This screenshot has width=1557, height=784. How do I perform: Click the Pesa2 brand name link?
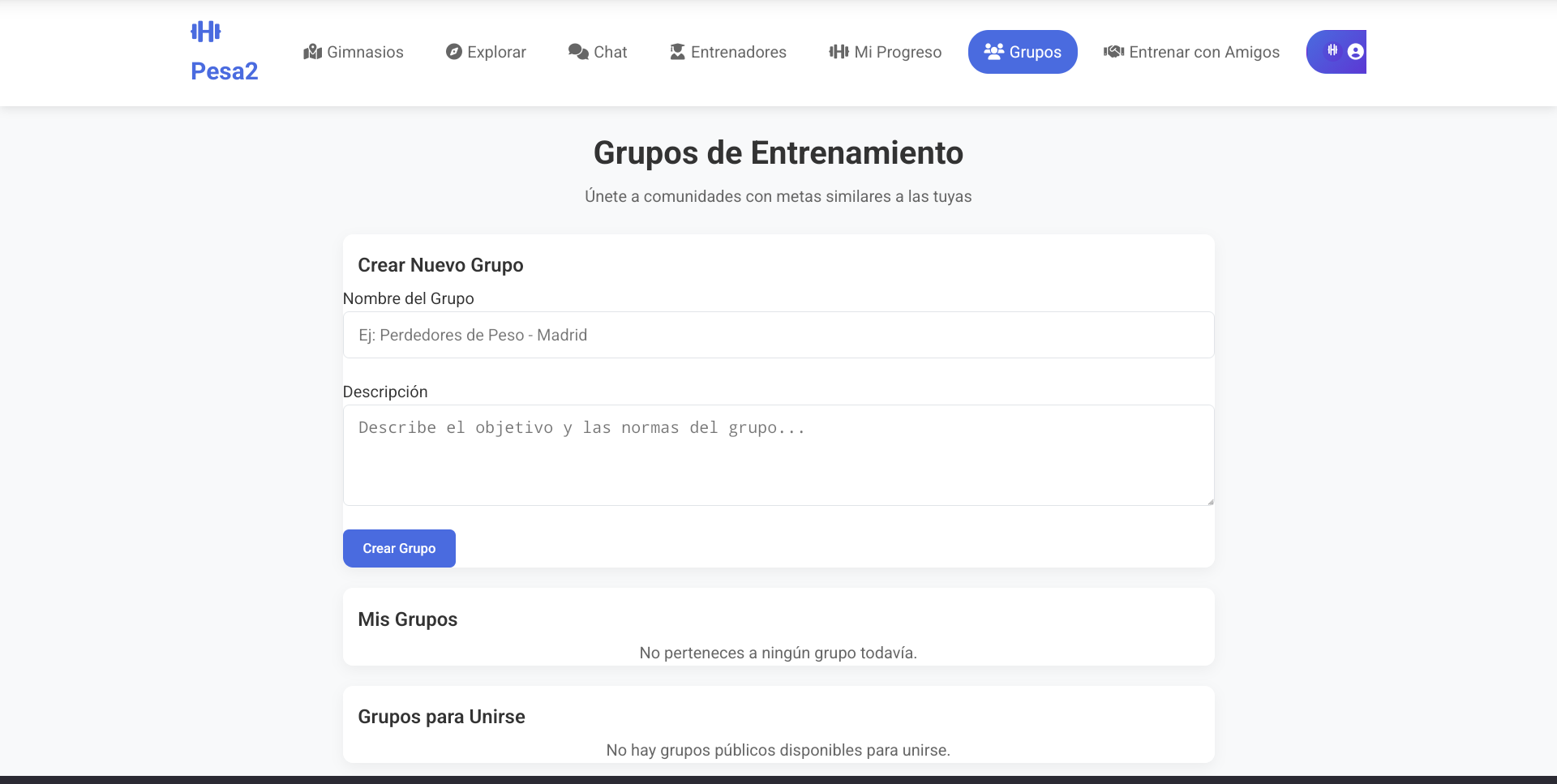click(224, 71)
